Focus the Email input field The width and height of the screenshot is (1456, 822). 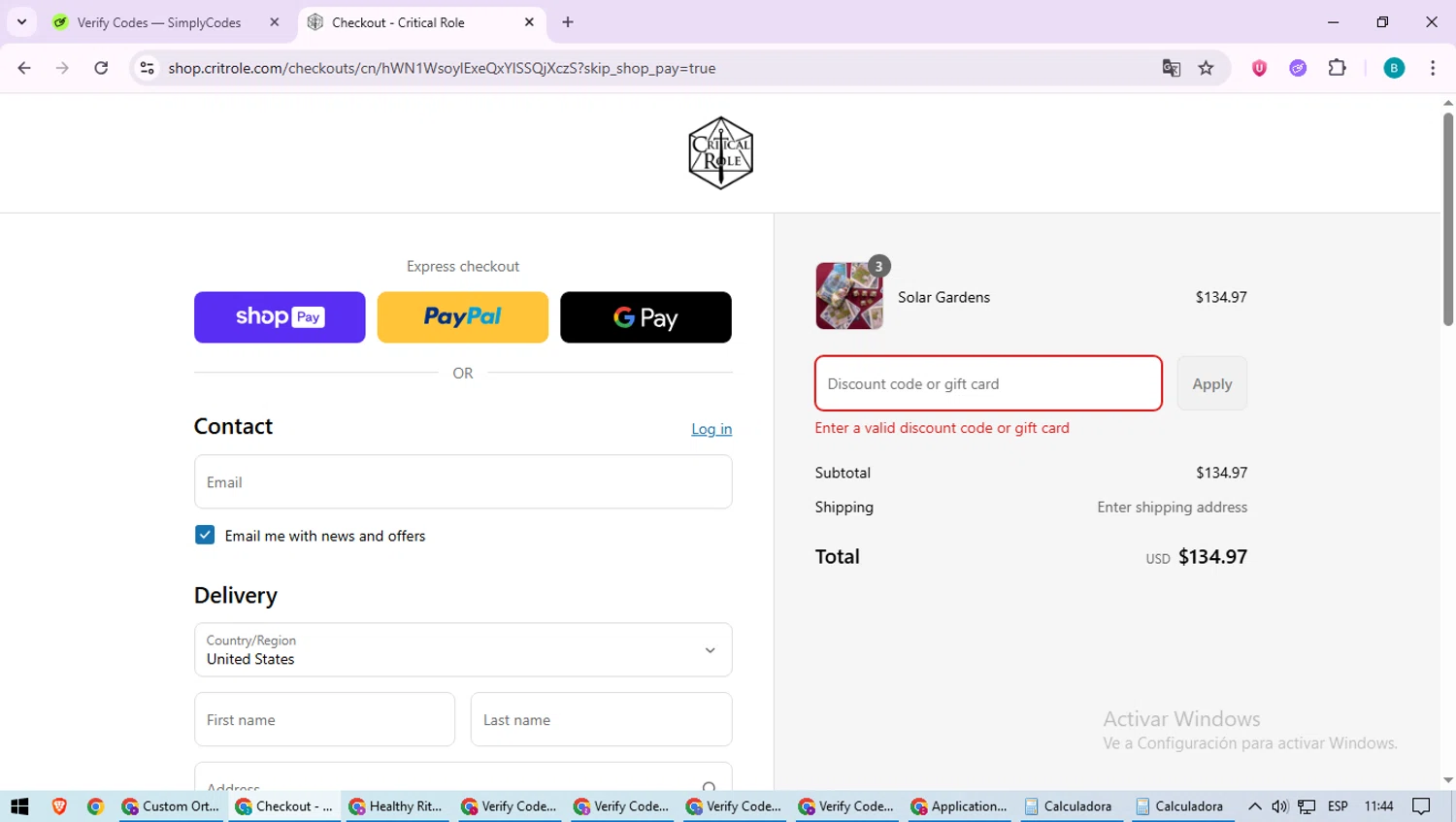tap(463, 482)
